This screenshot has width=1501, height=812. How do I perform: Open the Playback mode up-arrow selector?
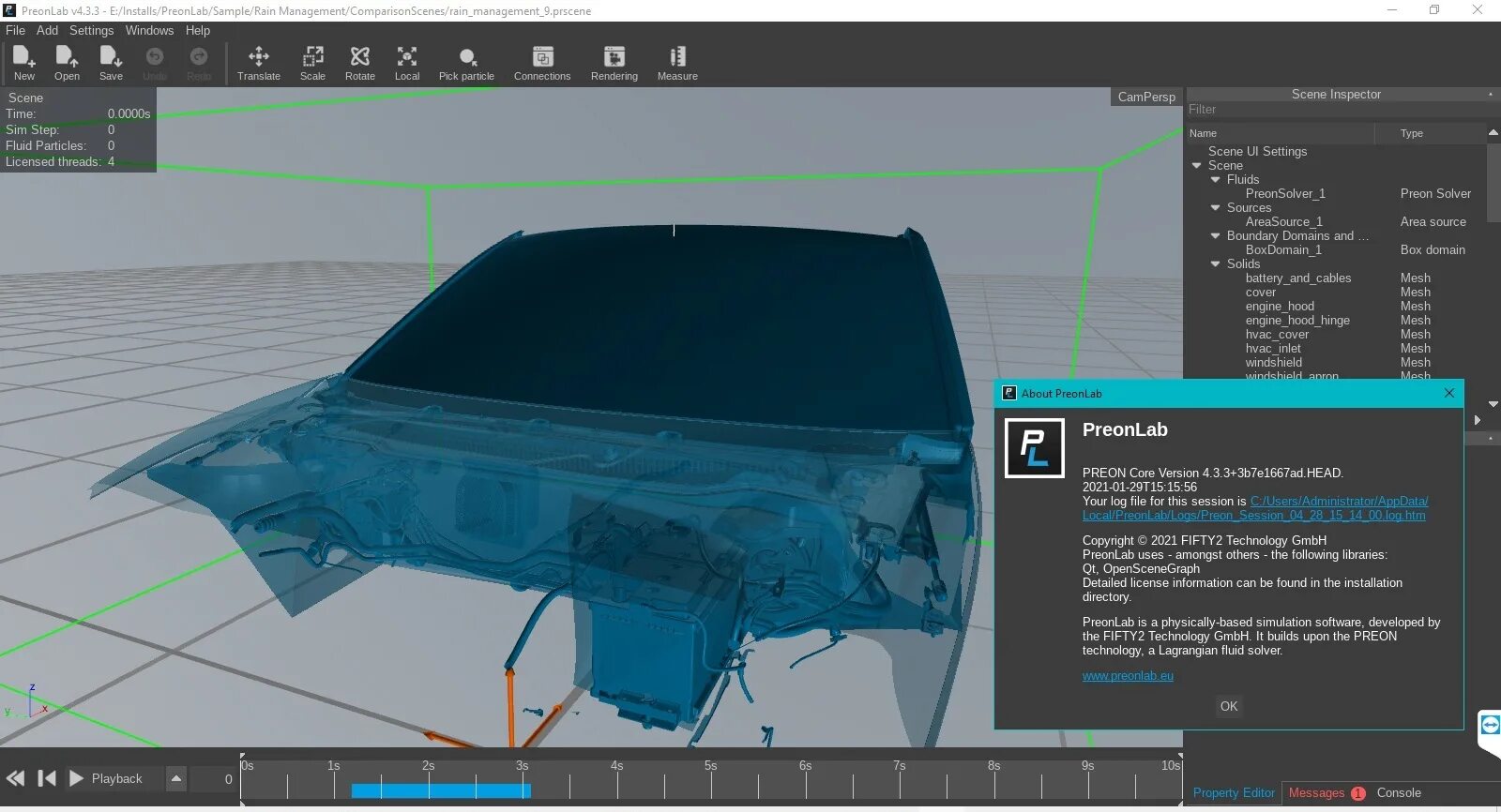coord(176,778)
